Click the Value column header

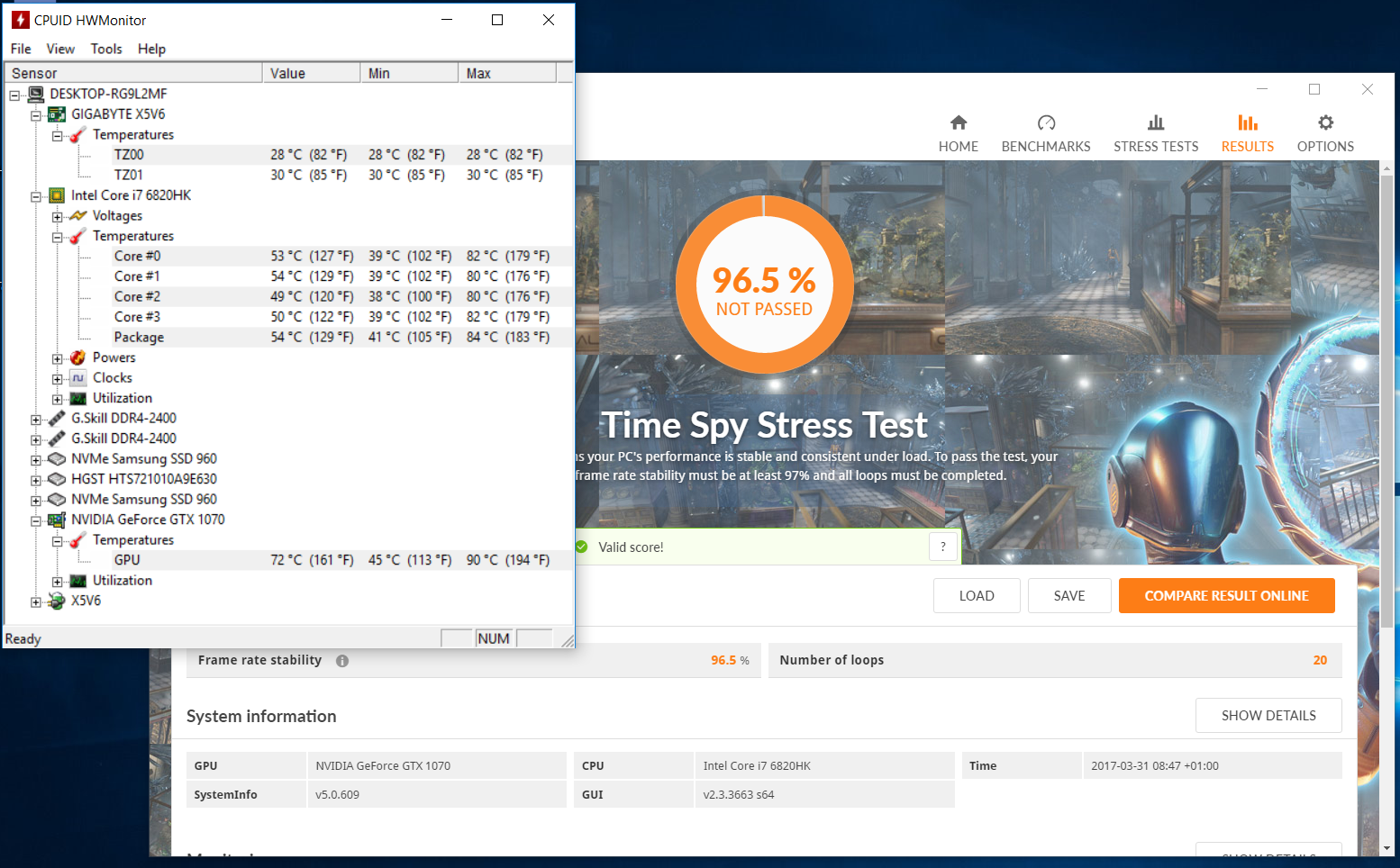[x=312, y=73]
